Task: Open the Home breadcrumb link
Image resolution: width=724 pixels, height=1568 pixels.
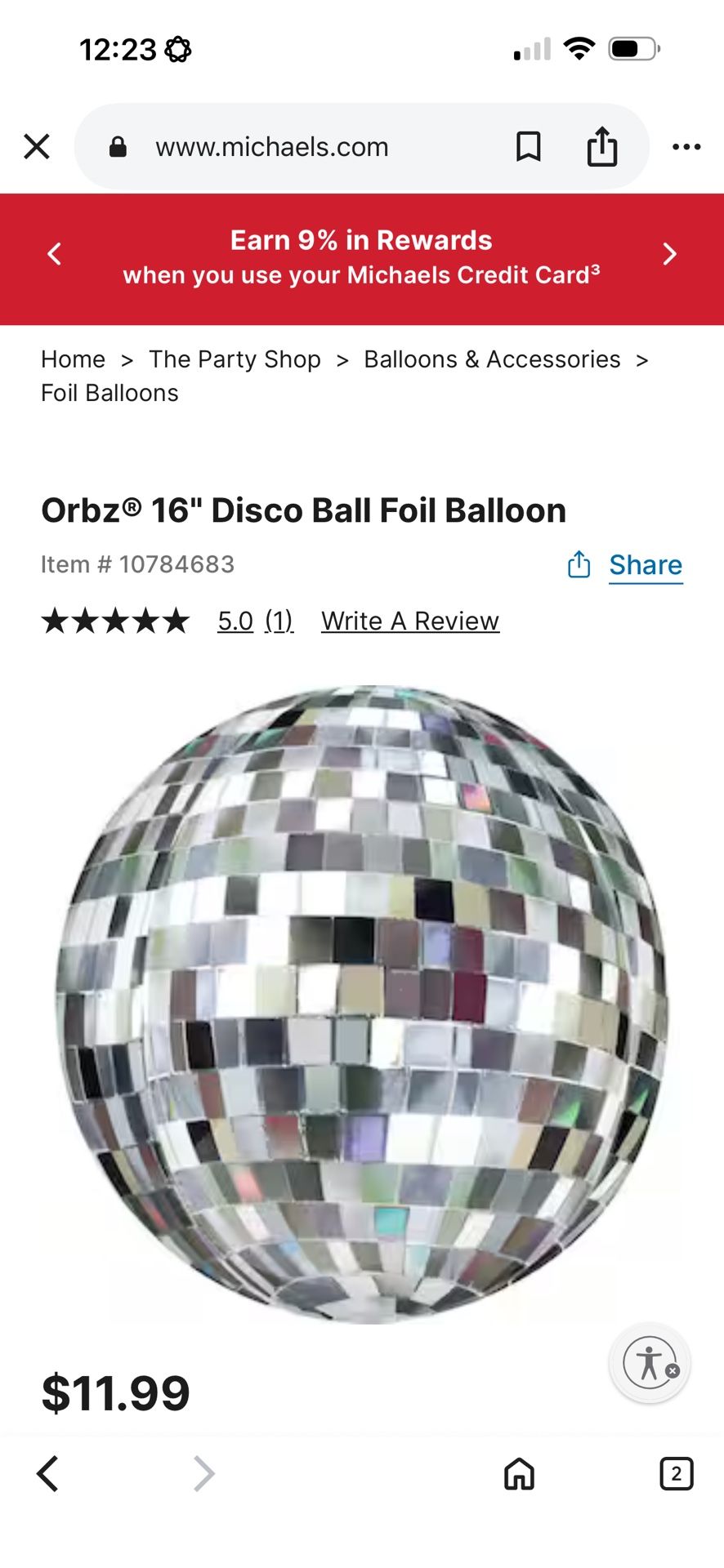Action: tap(74, 359)
